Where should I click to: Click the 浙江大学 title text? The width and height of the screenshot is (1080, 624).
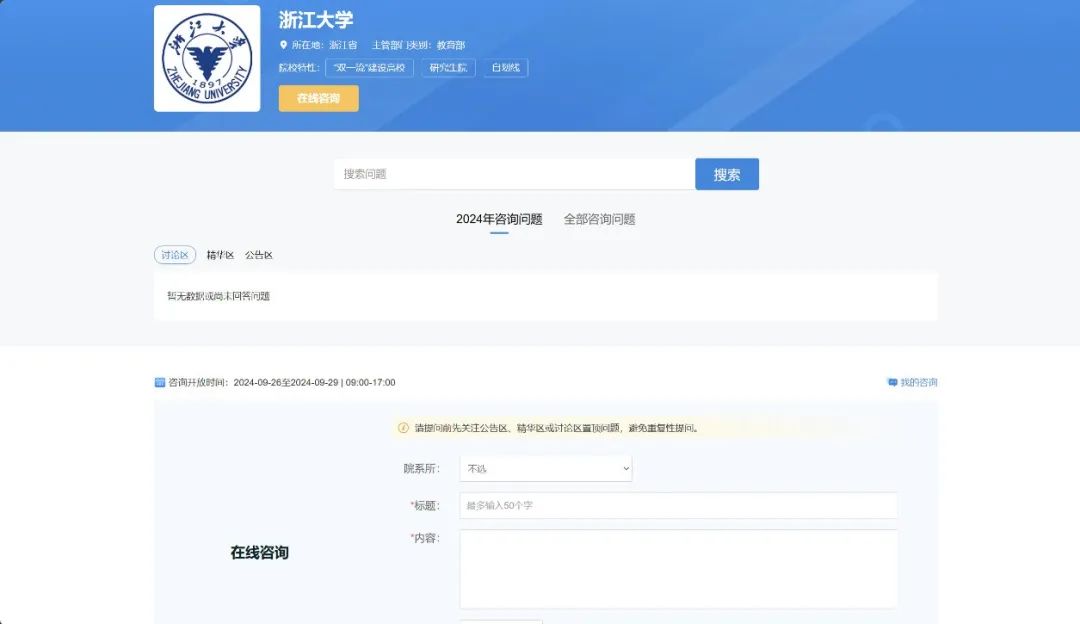[x=315, y=20]
